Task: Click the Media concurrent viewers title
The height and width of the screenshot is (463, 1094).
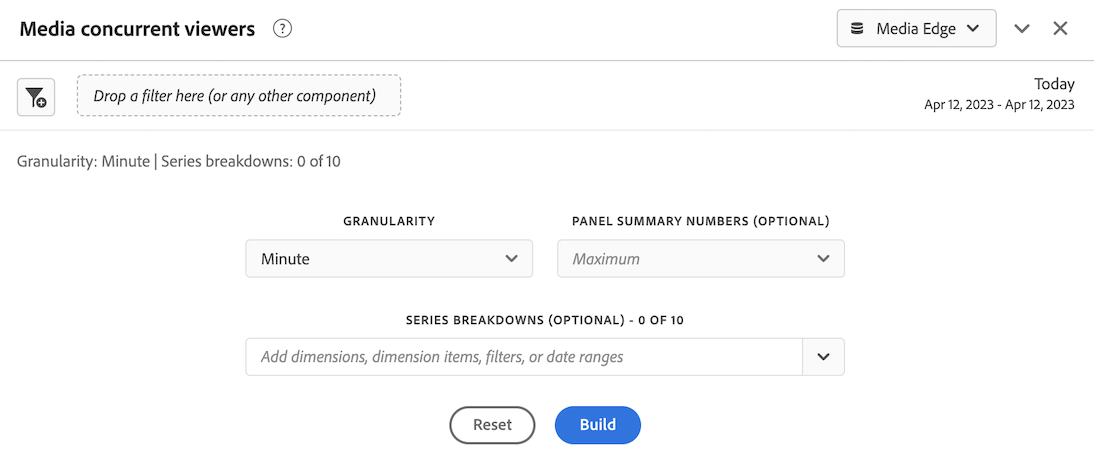Action: tap(138, 29)
